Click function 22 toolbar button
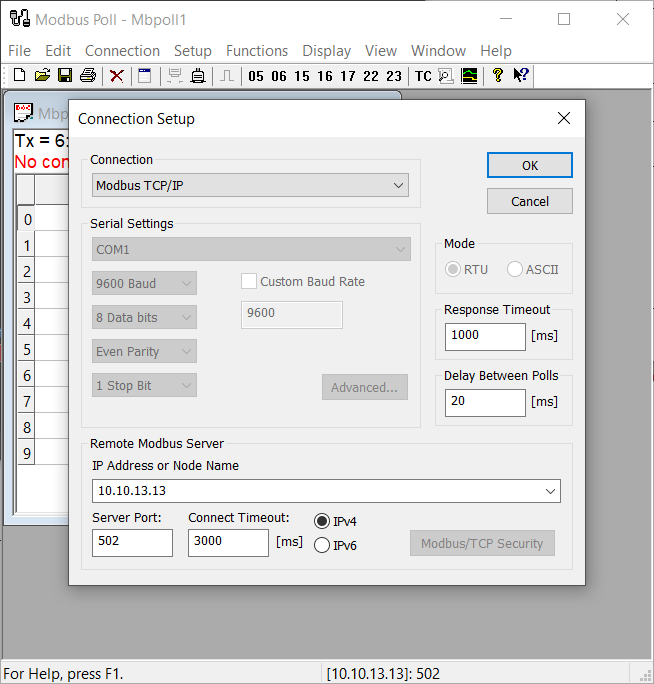This screenshot has width=654, height=684. [371, 76]
